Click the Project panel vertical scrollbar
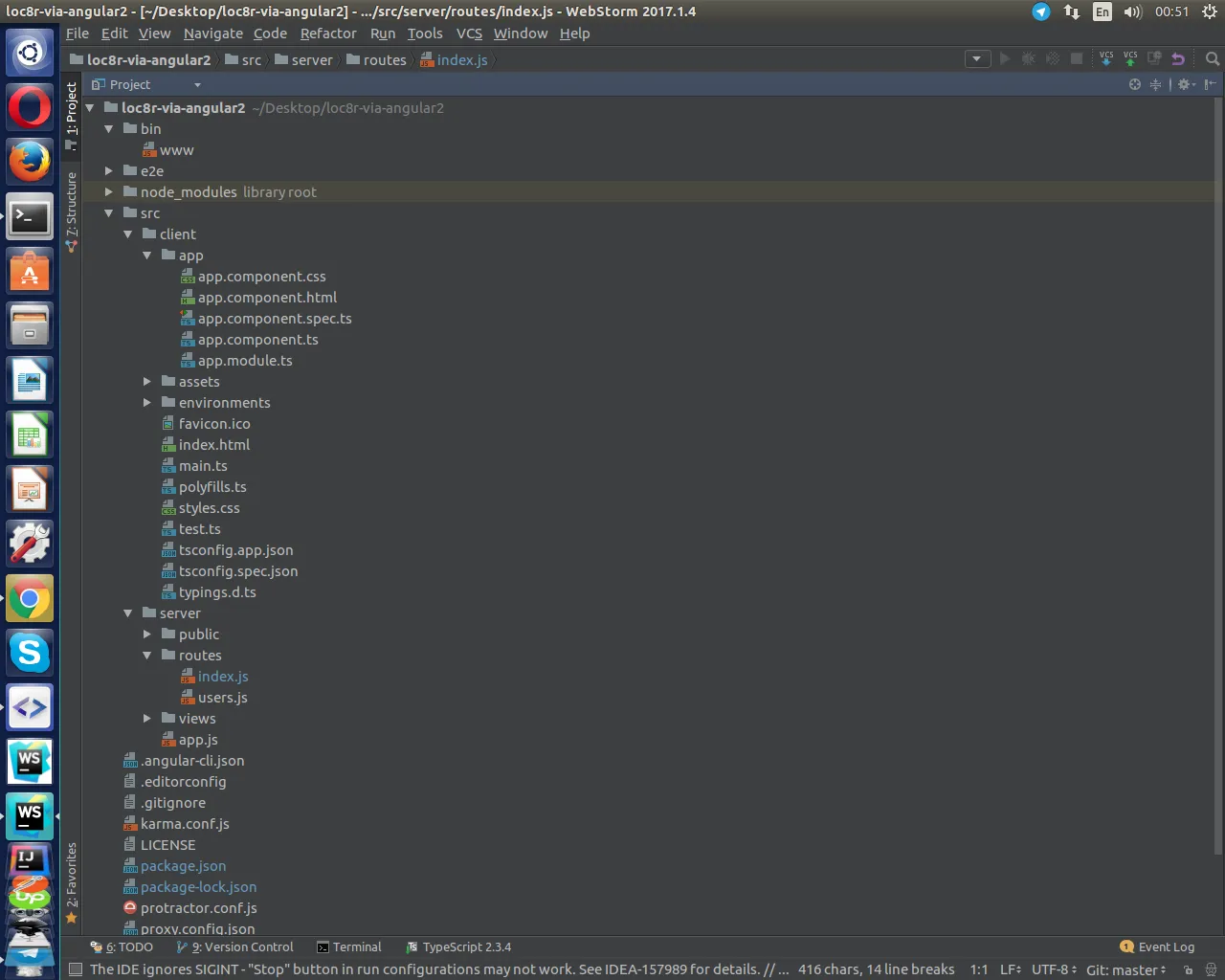Image resolution: width=1225 pixels, height=980 pixels. coord(1217,474)
